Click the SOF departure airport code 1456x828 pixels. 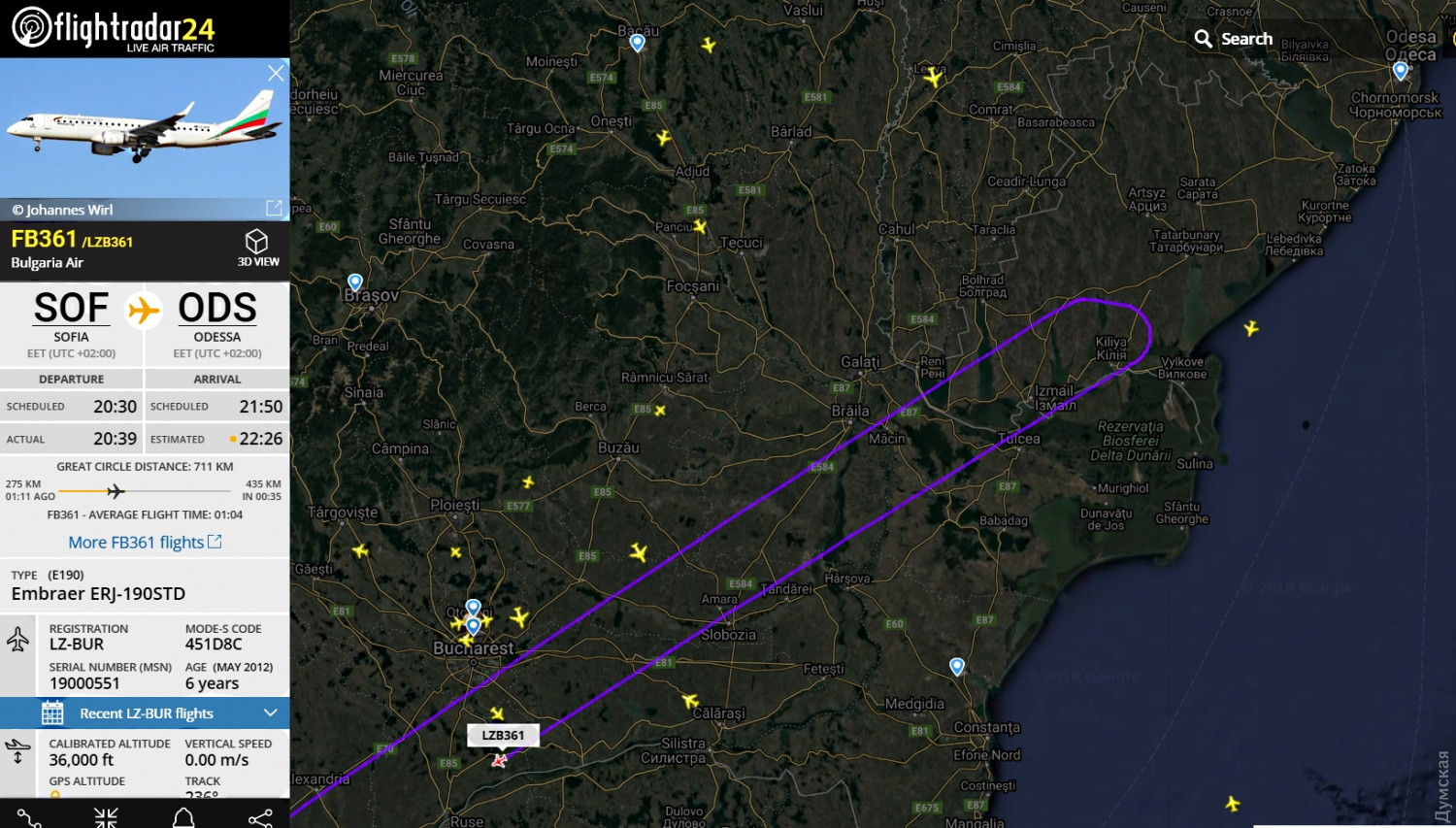point(71,308)
